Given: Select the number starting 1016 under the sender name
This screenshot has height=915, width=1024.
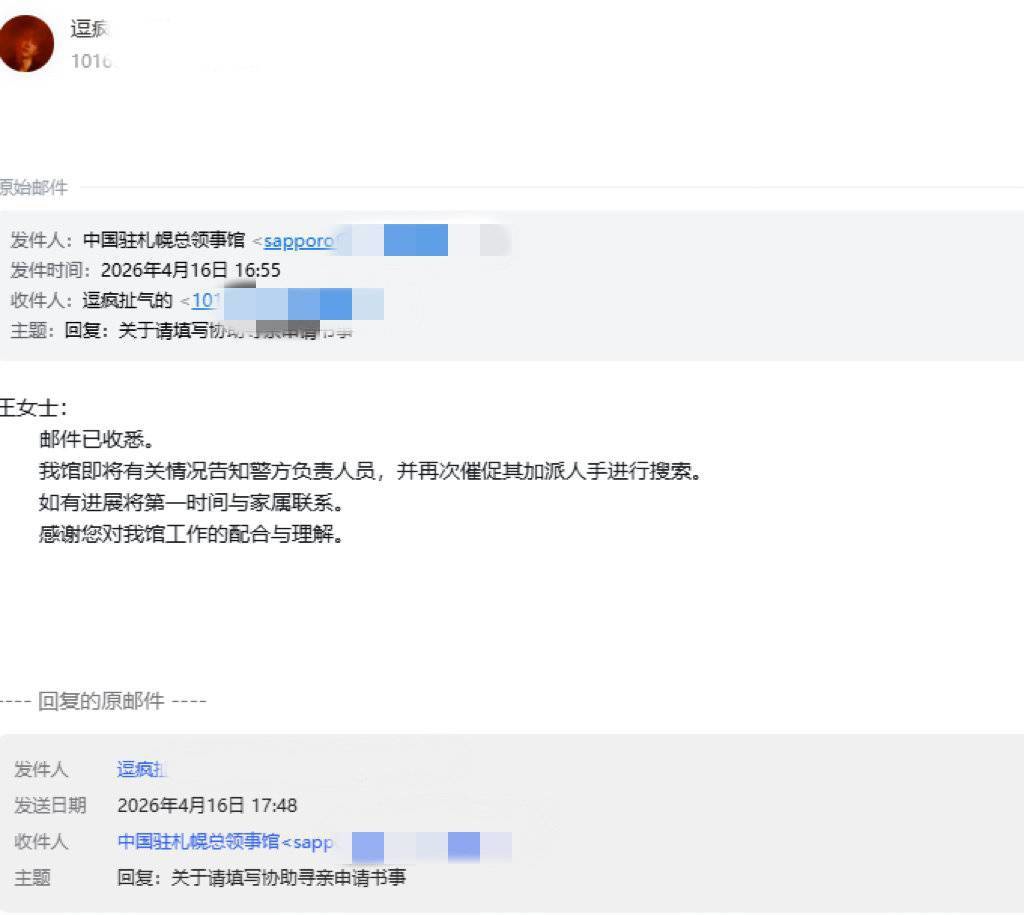Looking at the screenshot, I should [91, 61].
